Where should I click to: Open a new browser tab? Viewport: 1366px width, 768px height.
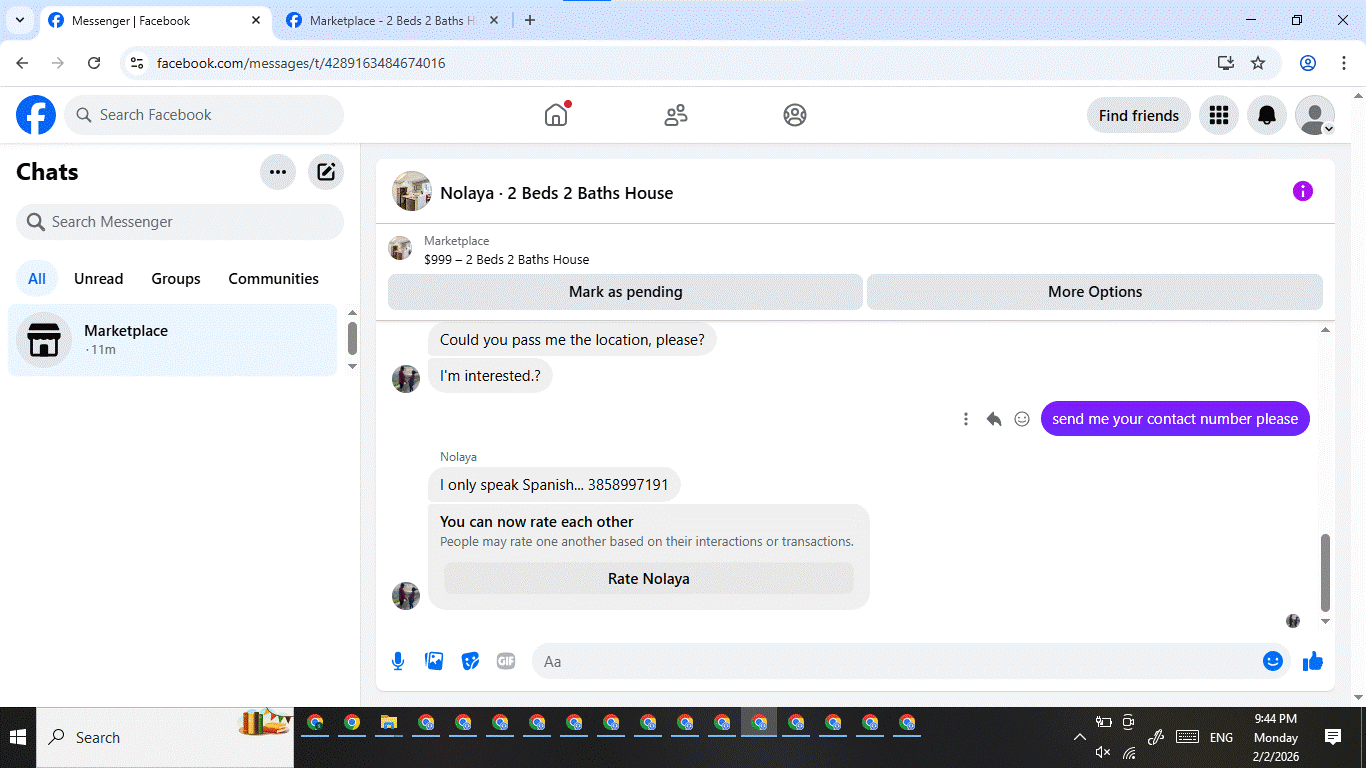click(x=530, y=20)
